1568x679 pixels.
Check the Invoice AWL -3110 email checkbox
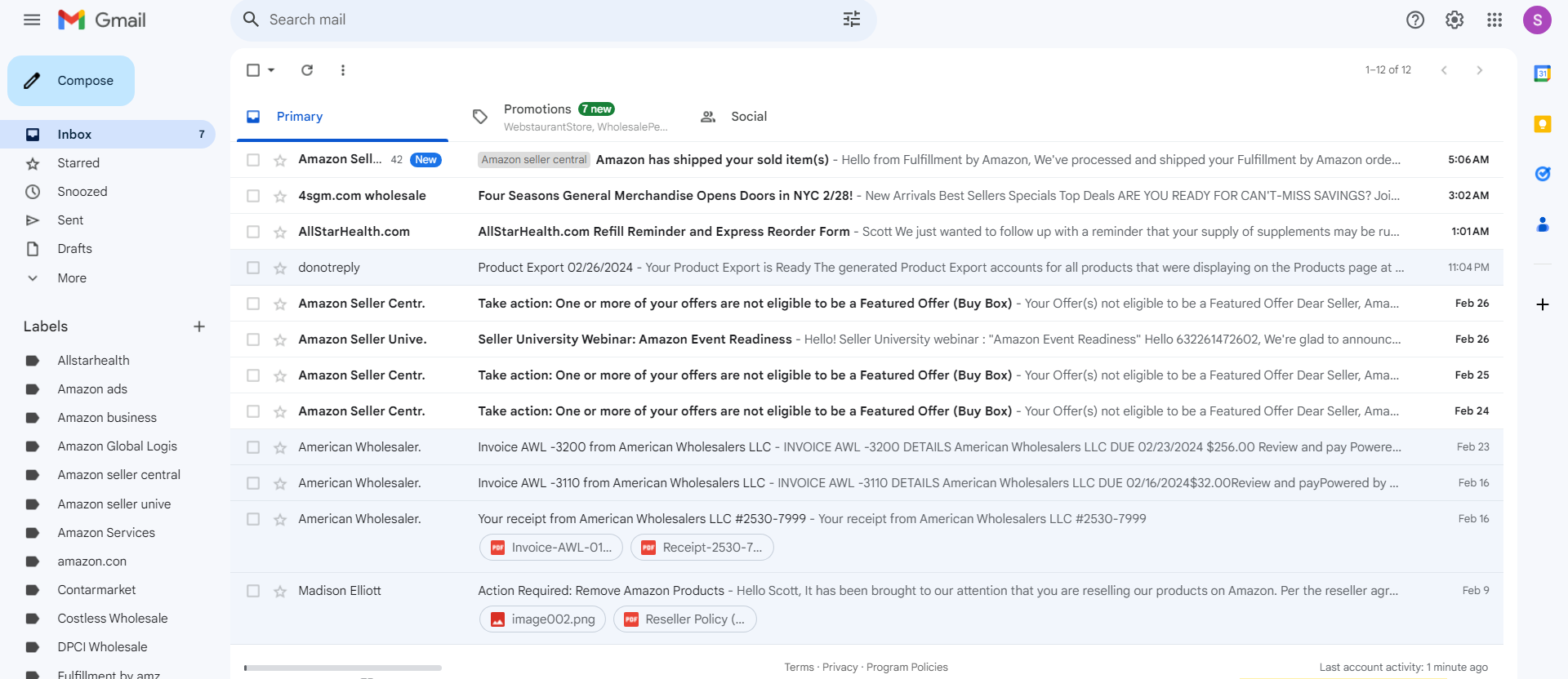tap(253, 483)
